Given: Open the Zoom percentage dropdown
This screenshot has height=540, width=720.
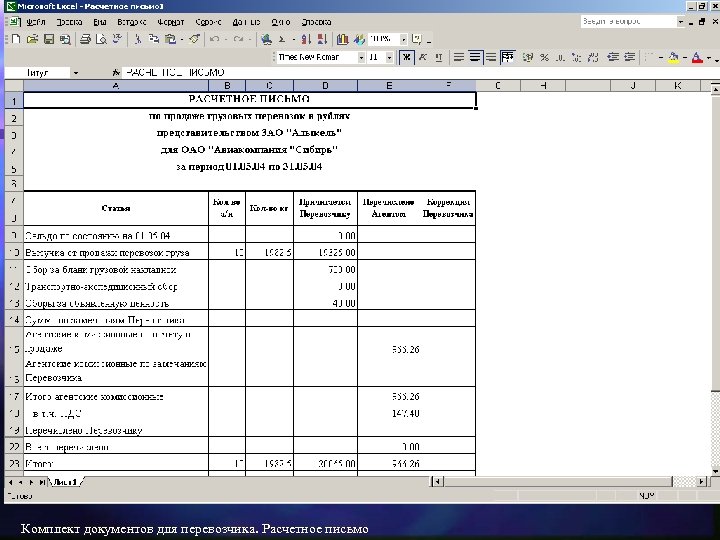Looking at the screenshot, I should pos(403,39).
